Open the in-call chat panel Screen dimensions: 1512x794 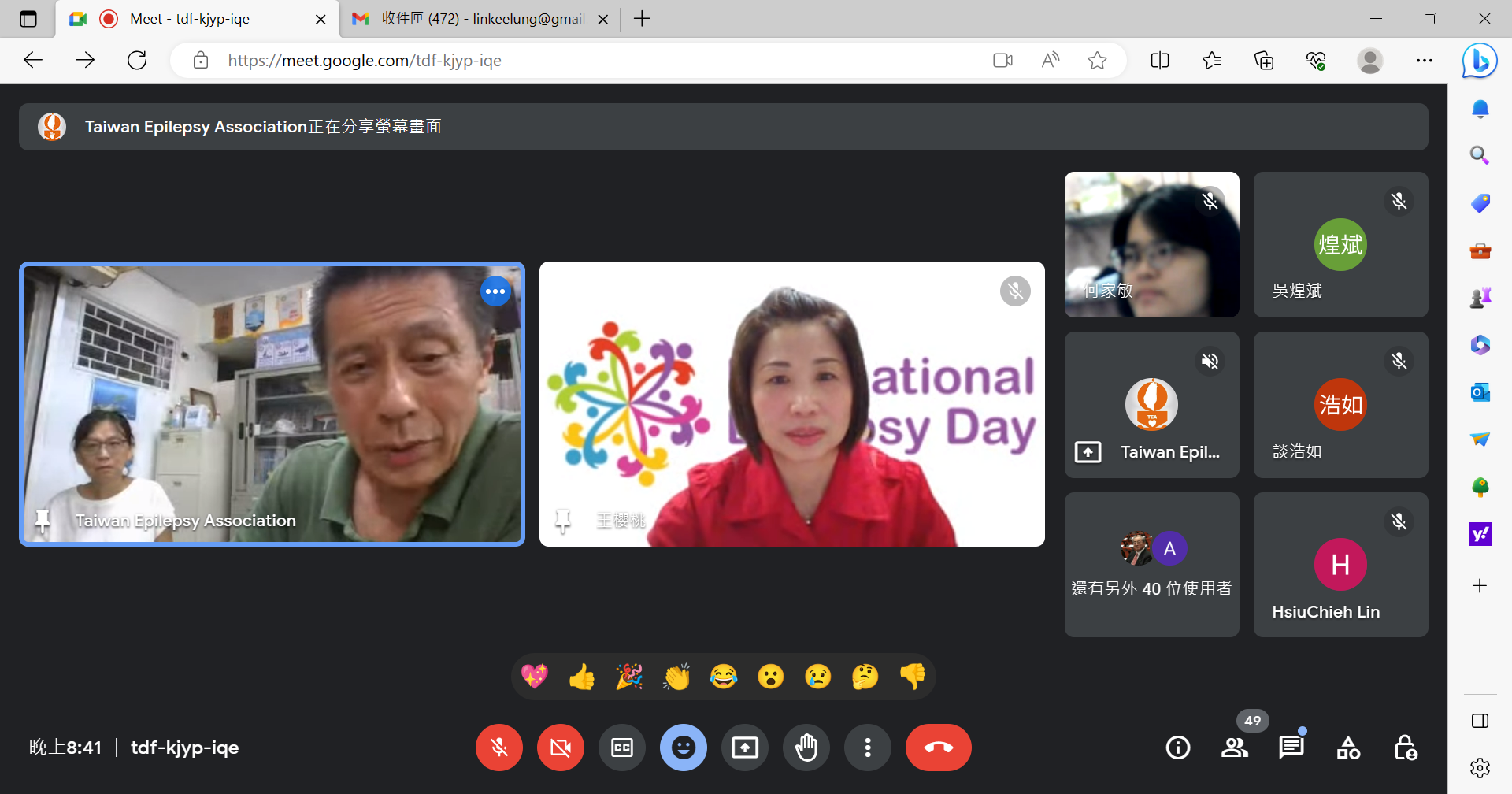pos(1291,748)
